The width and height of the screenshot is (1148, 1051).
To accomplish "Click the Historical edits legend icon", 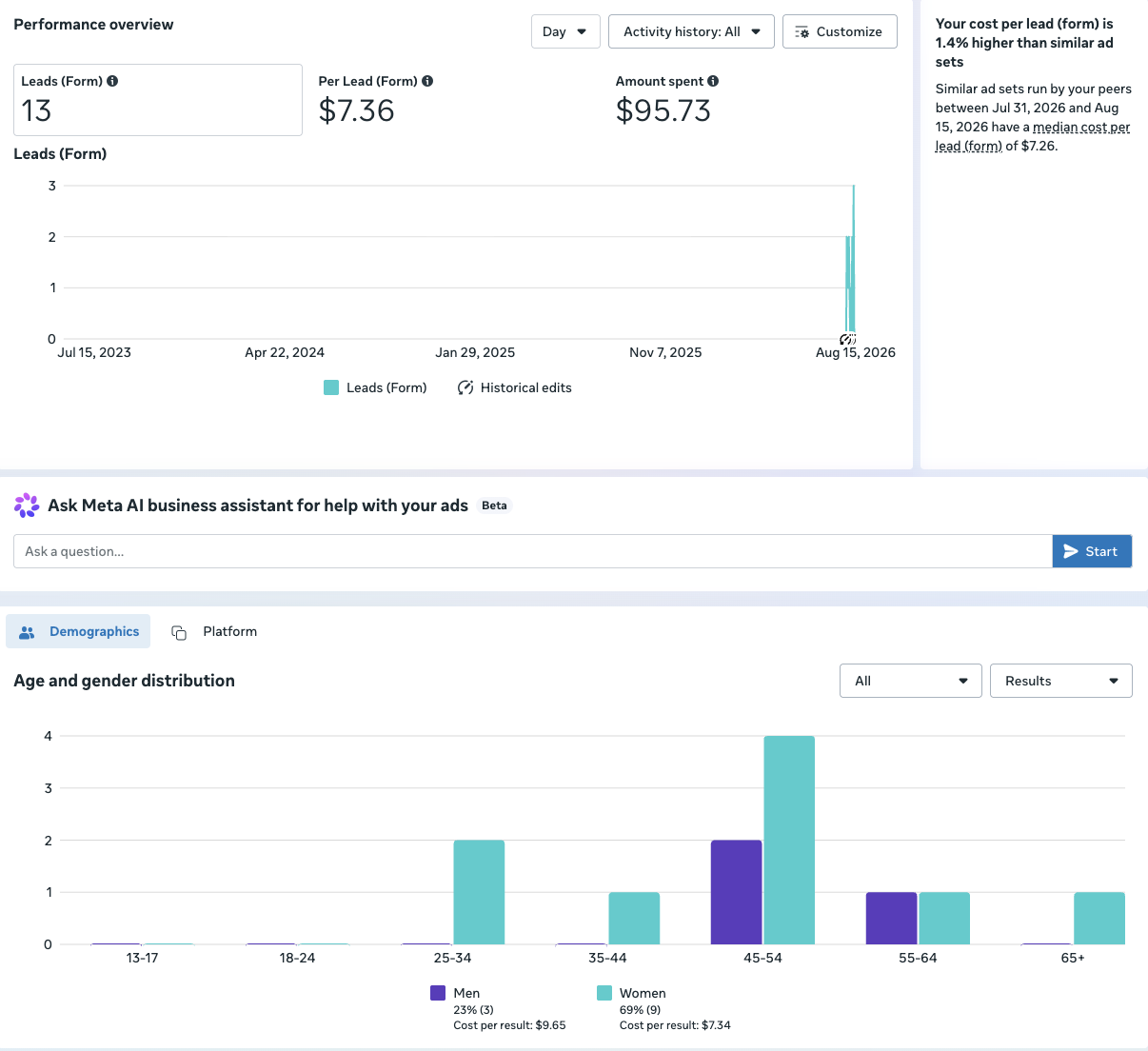I will point(465,387).
